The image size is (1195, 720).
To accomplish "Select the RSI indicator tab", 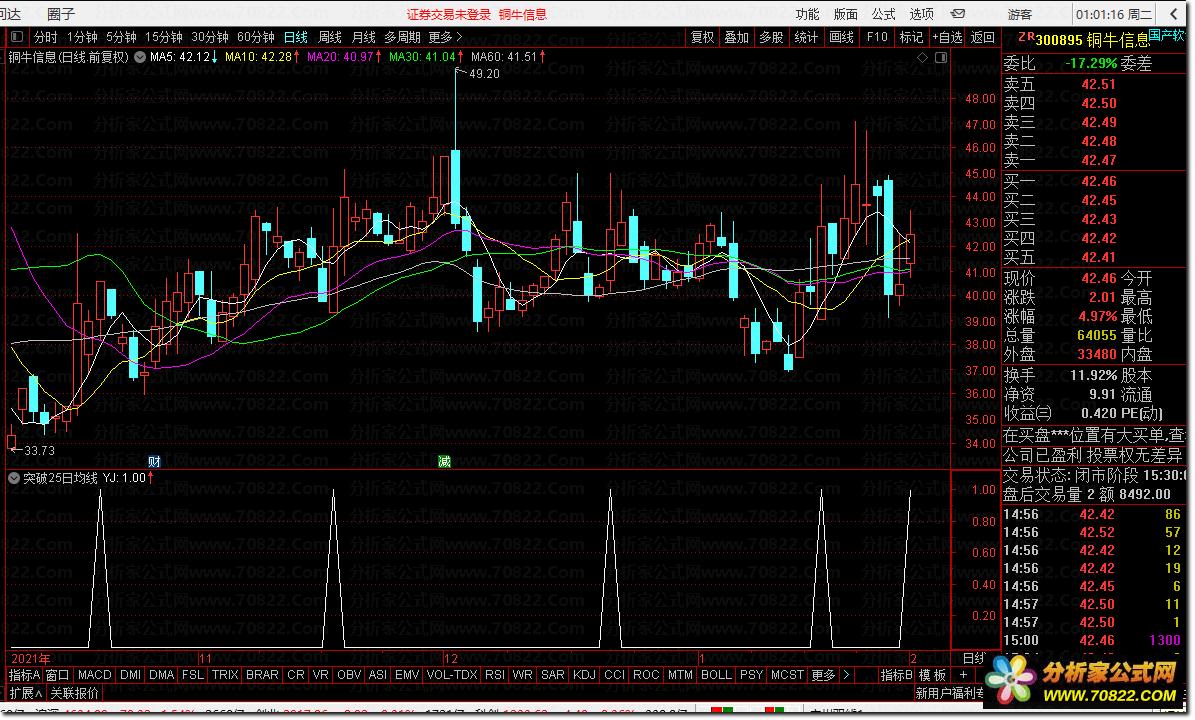I will [495, 675].
